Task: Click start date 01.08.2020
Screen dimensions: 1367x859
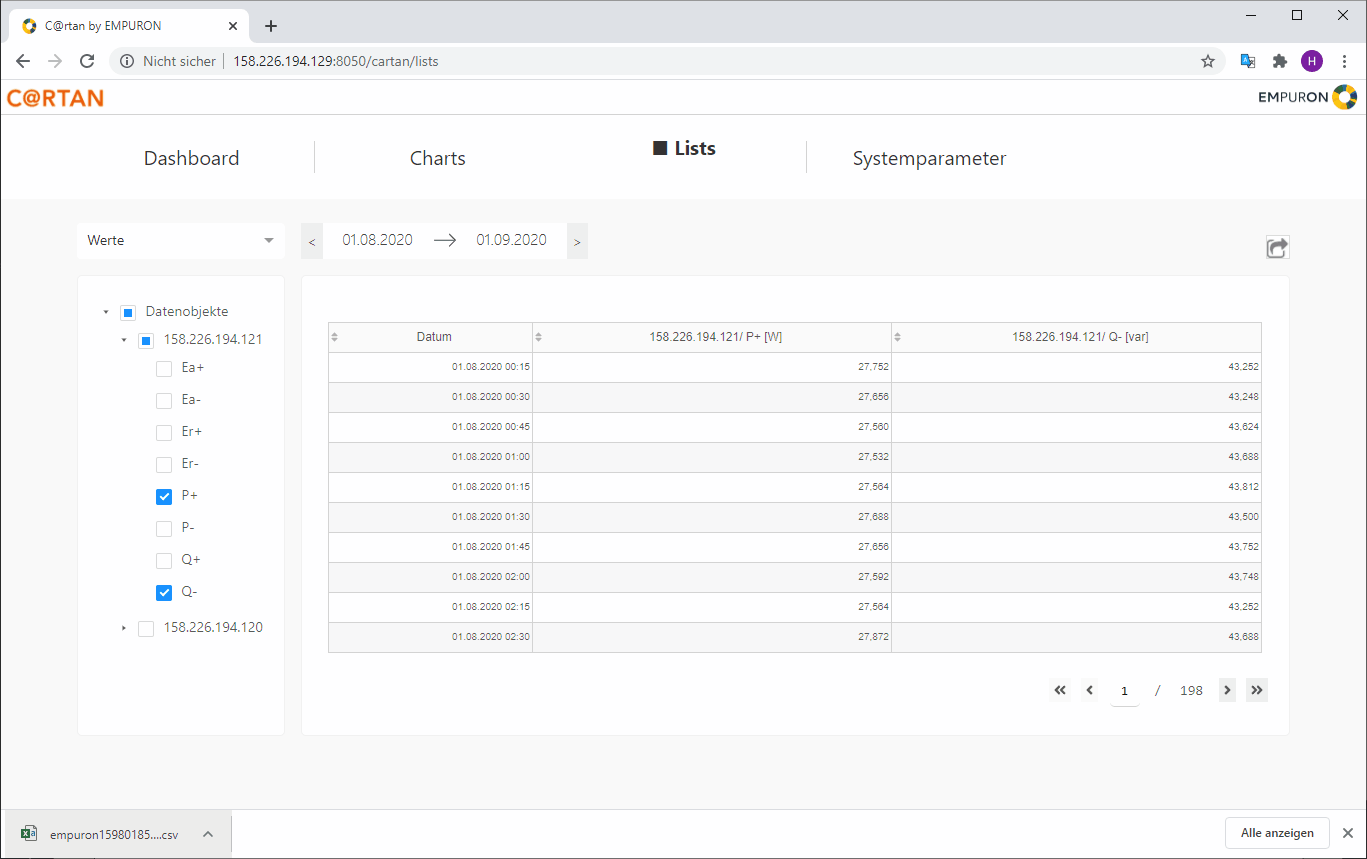Action: pyautogui.click(x=377, y=240)
